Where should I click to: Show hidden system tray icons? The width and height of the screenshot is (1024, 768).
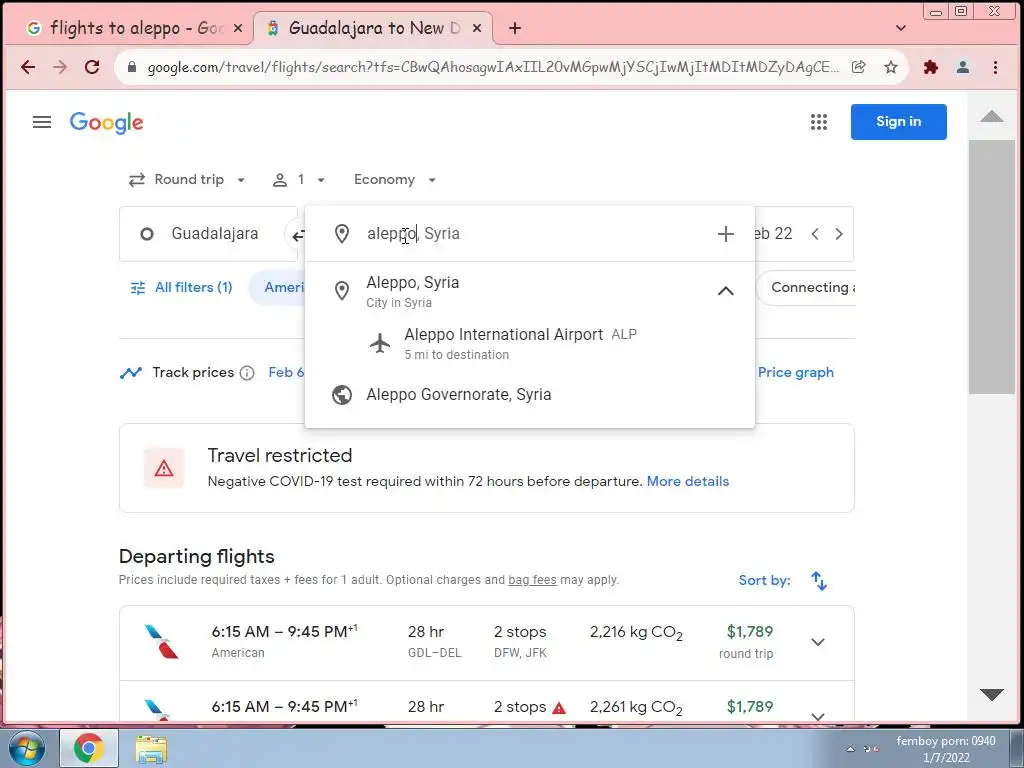click(x=850, y=749)
